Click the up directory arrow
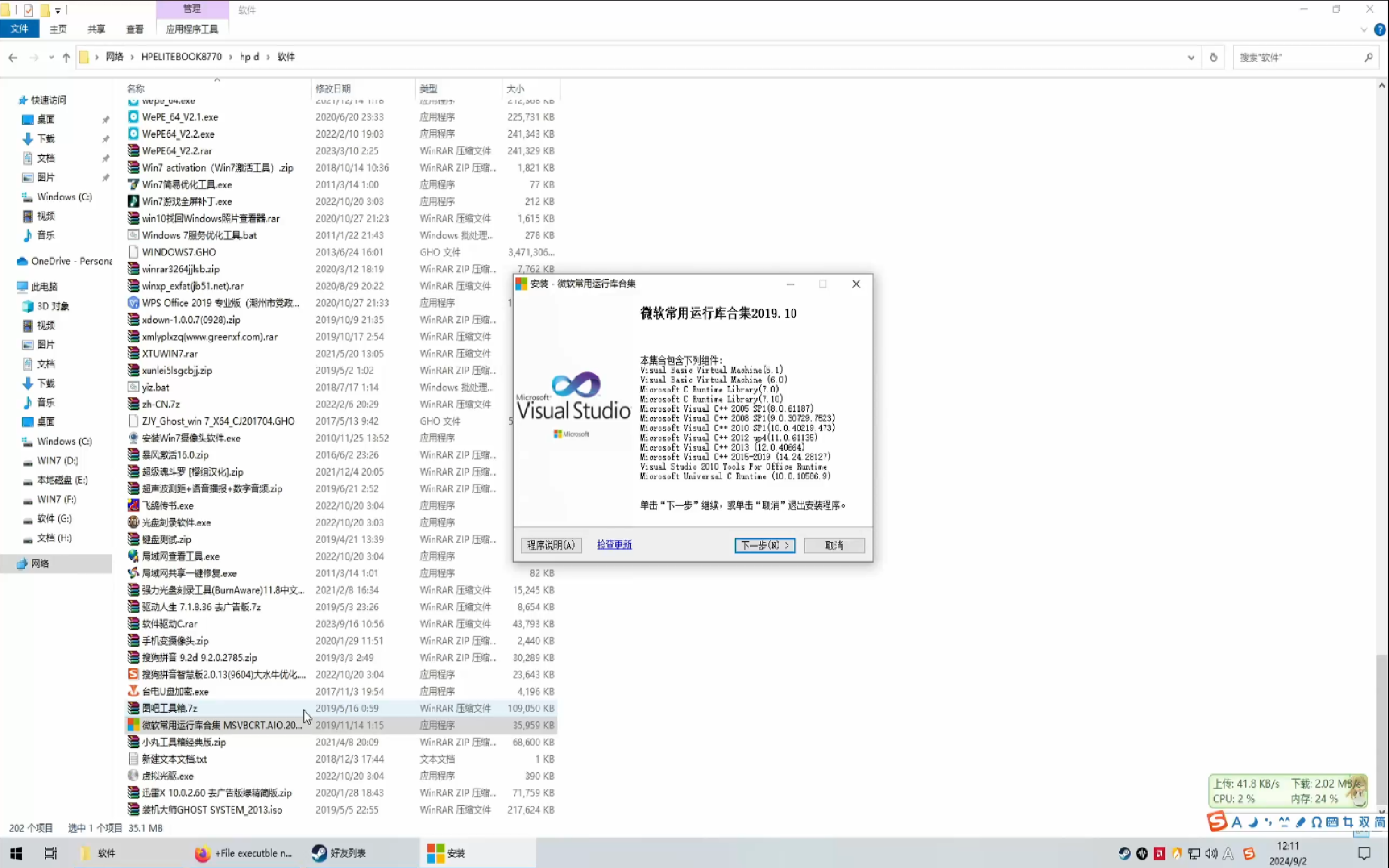This screenshot has width=1389, height=868. 66,58
